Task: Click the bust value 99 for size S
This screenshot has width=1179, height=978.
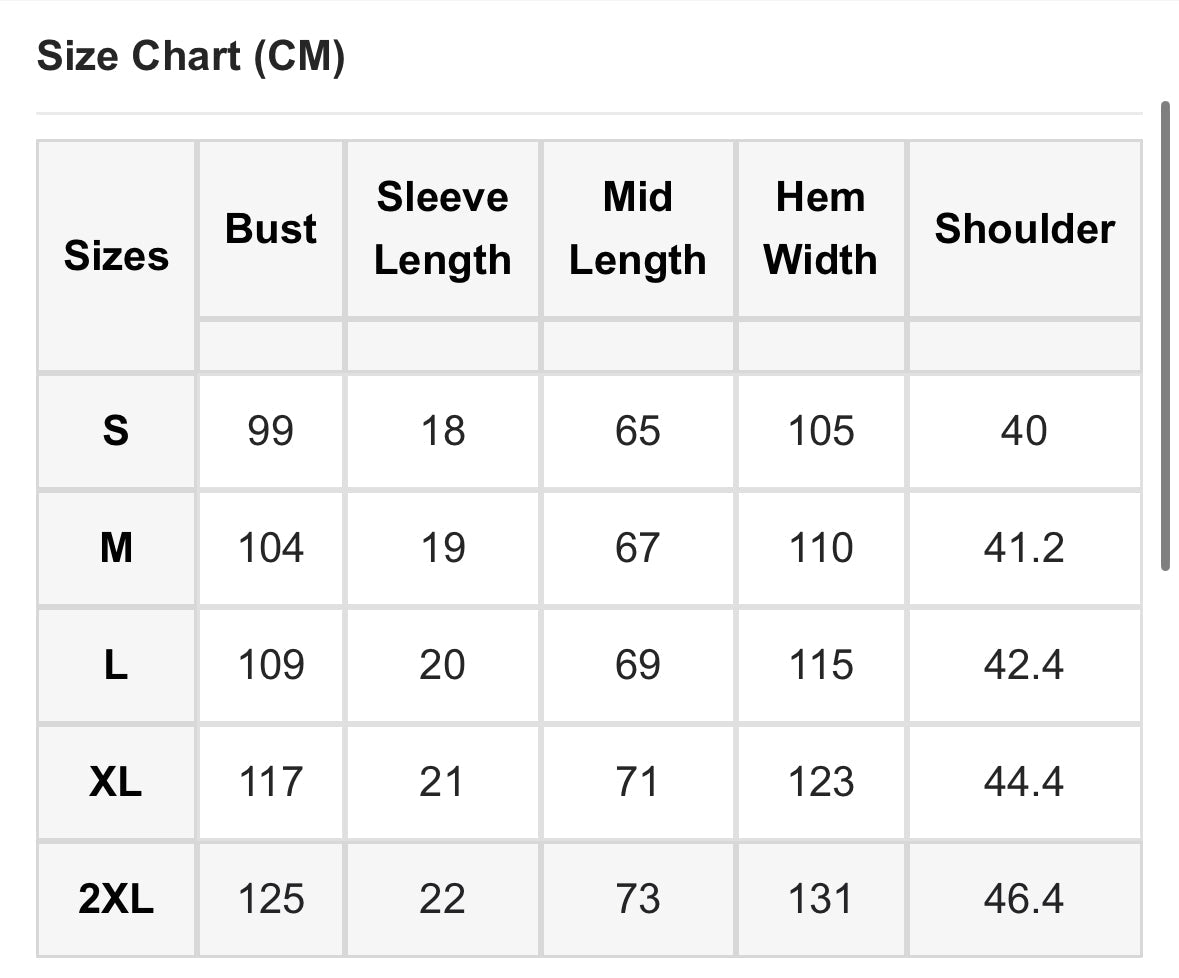Action: pos(271,431)
